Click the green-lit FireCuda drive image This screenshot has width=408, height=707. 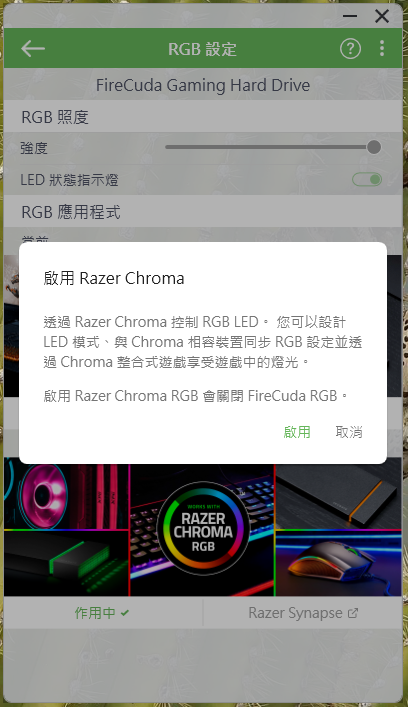pos(66,564)
